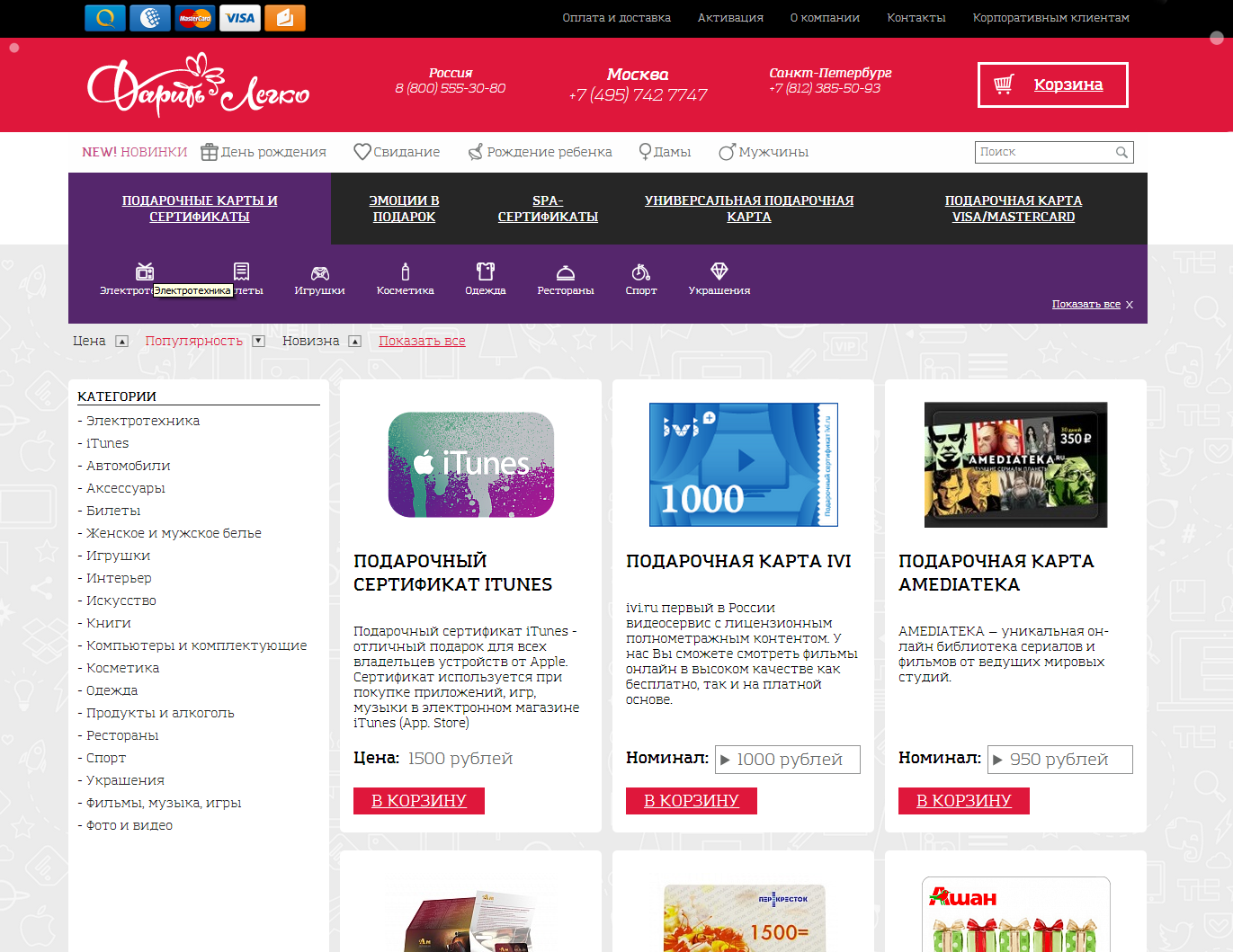
Task: Select the Украшения diamond icon
Action: pos(719,271)
